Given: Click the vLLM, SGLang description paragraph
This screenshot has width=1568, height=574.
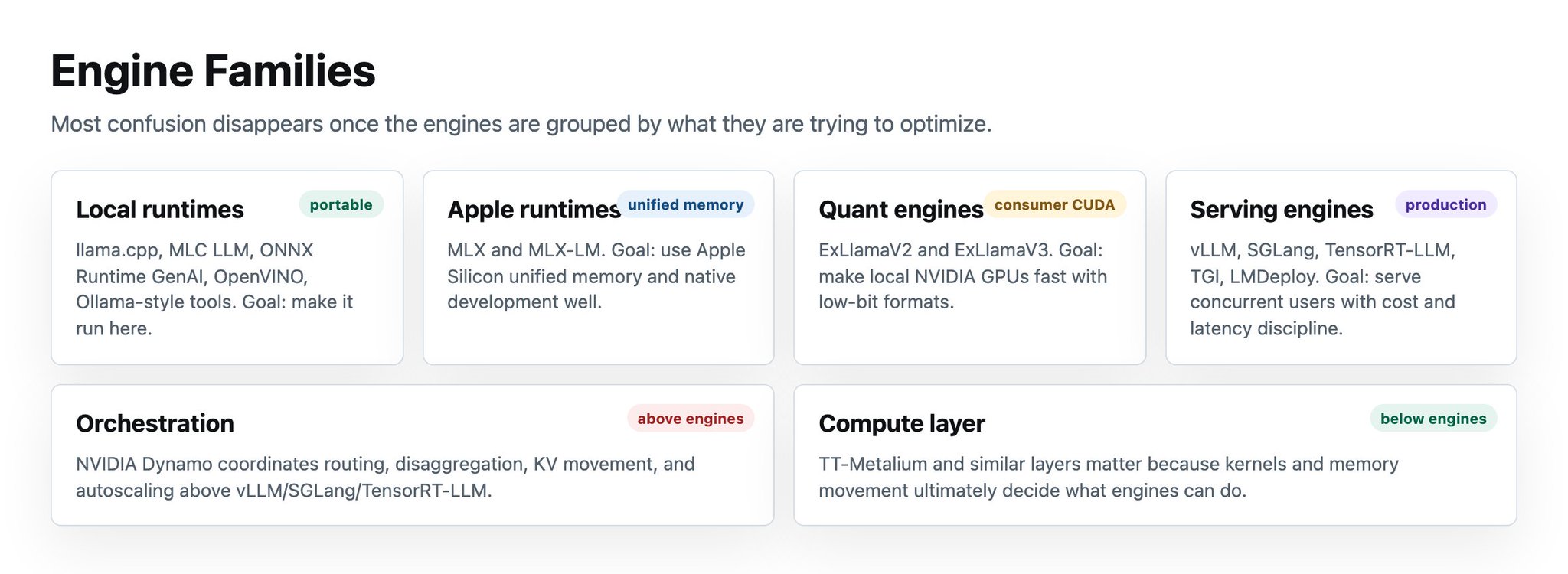Looking at the screenshot, I should (1322, 289).
